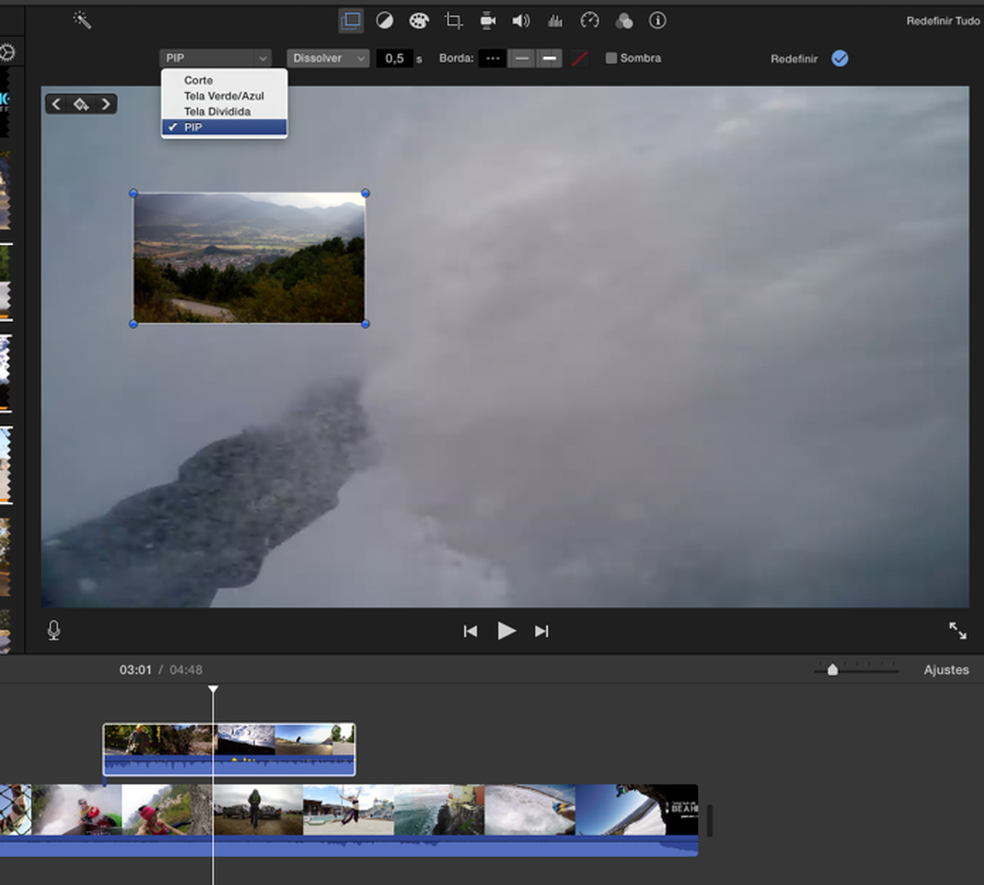The image size is (984, 885).
Task: Click the timeline zoom slider
Action: 833,670
